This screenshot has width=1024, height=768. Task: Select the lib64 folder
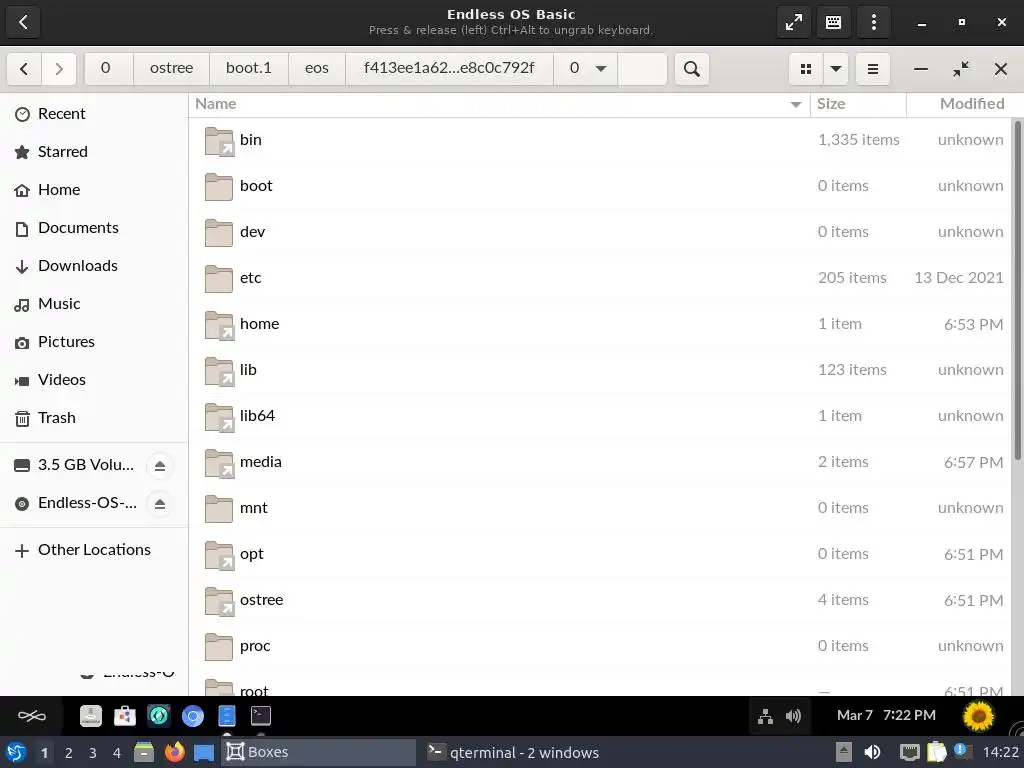600,416
